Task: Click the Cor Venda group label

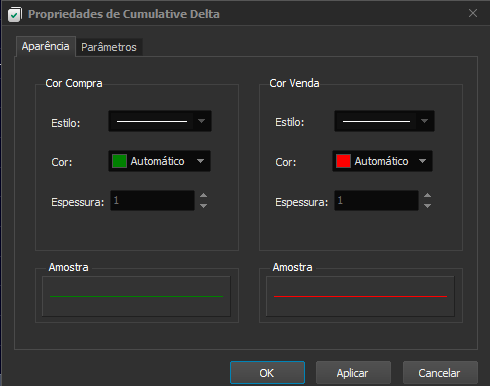Action: click(x=294, y=83)
